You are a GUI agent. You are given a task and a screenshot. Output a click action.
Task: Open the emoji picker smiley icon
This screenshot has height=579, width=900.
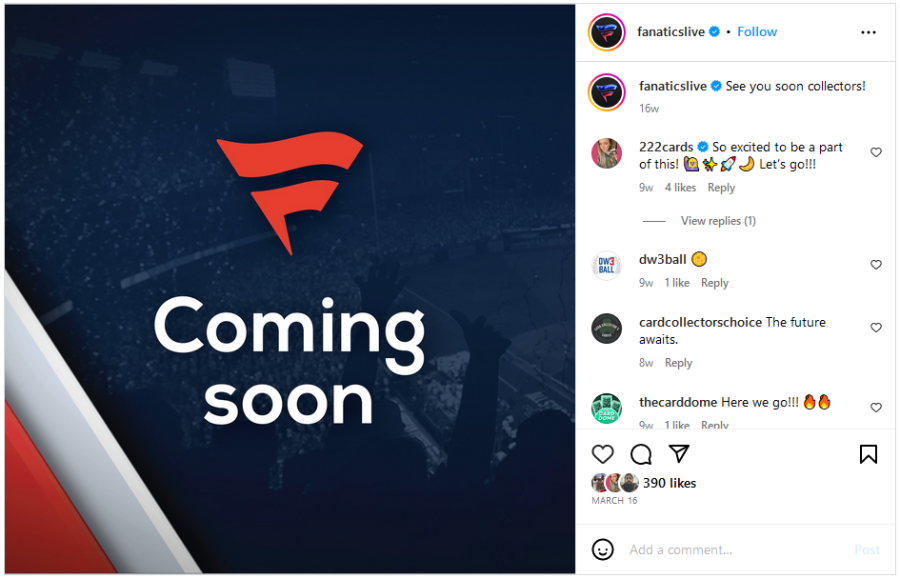click(602, 549)
